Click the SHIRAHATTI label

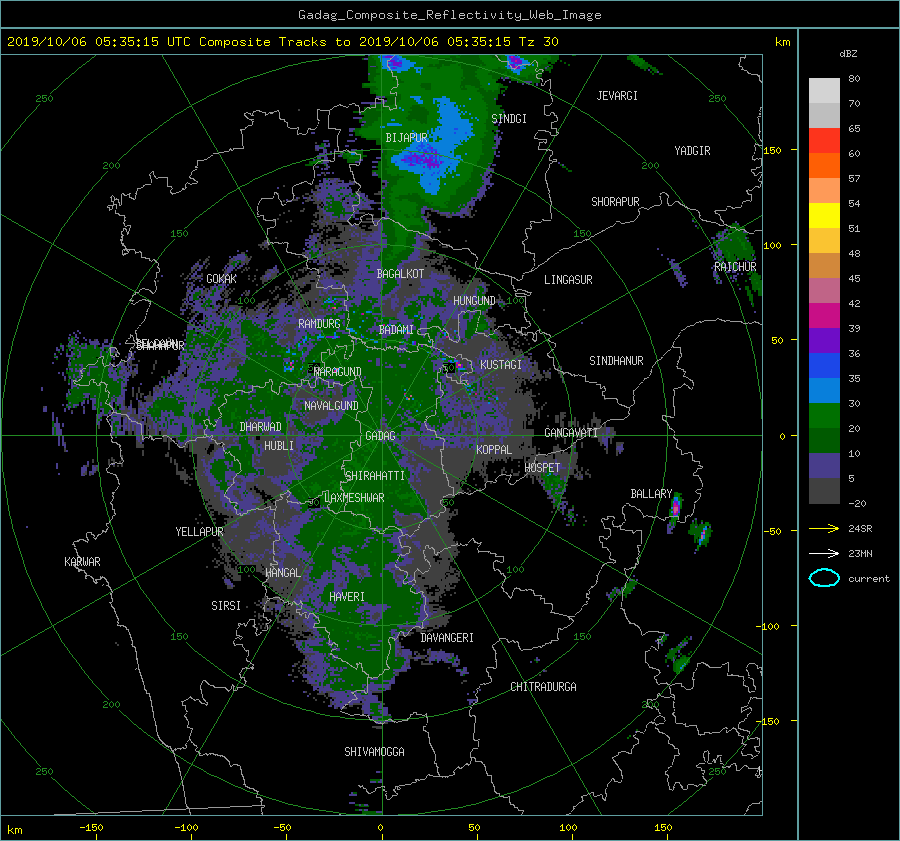tap(375, 476)
